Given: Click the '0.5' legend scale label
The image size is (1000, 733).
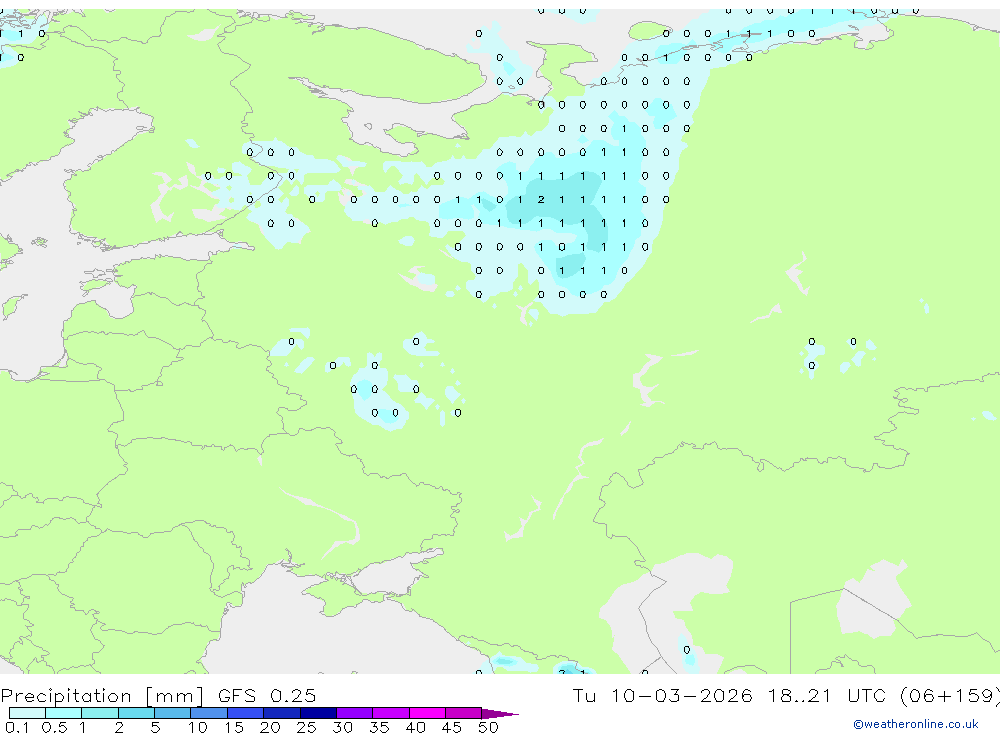Looking at the screenshot, I should point(54,727).
